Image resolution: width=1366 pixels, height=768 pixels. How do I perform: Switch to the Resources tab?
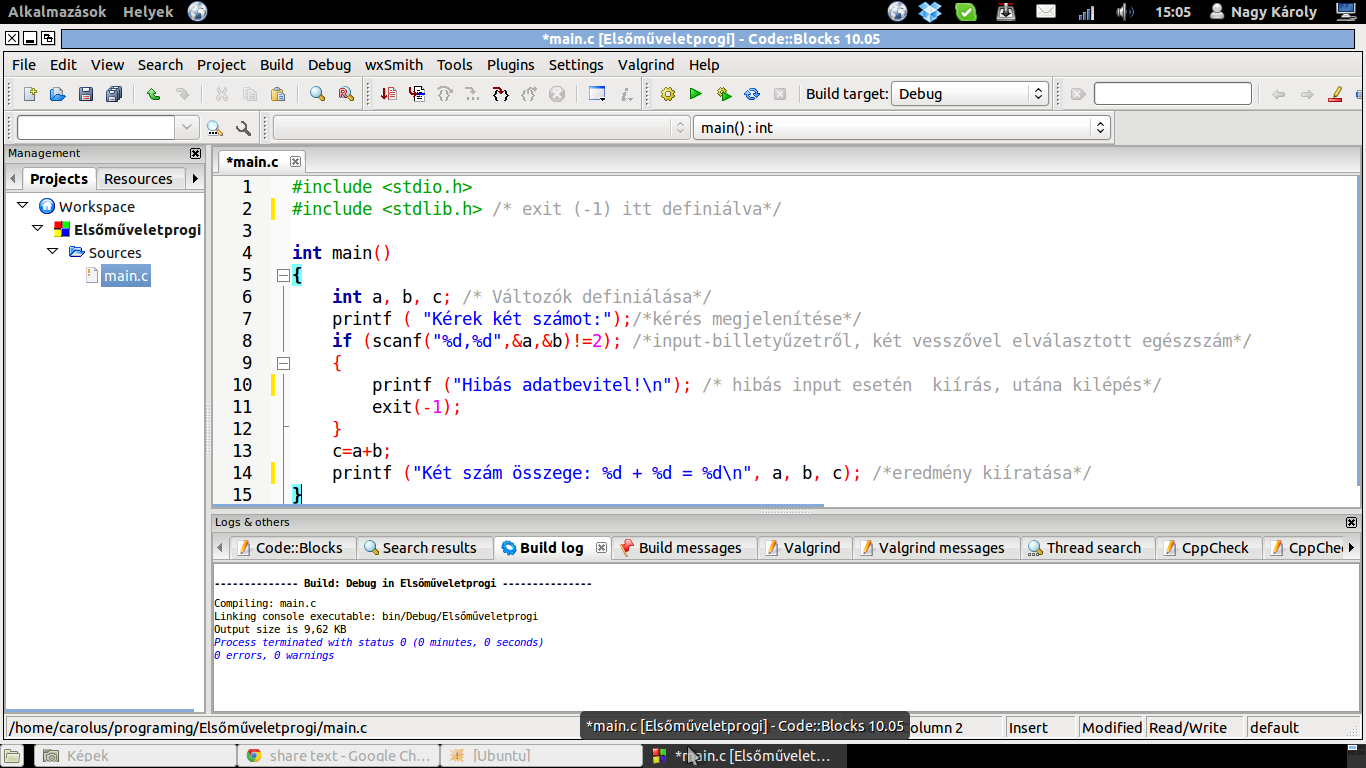pyautogui.click(x=138, y=179)
